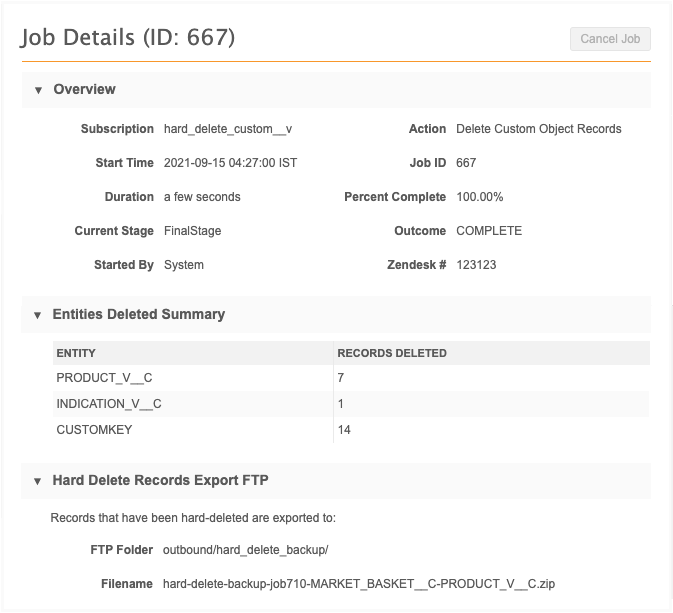Viewport: 673px width, 613px height.
Task: Collapse Hard Delete Records Export FTP triangle
Action: click(38, 481)
